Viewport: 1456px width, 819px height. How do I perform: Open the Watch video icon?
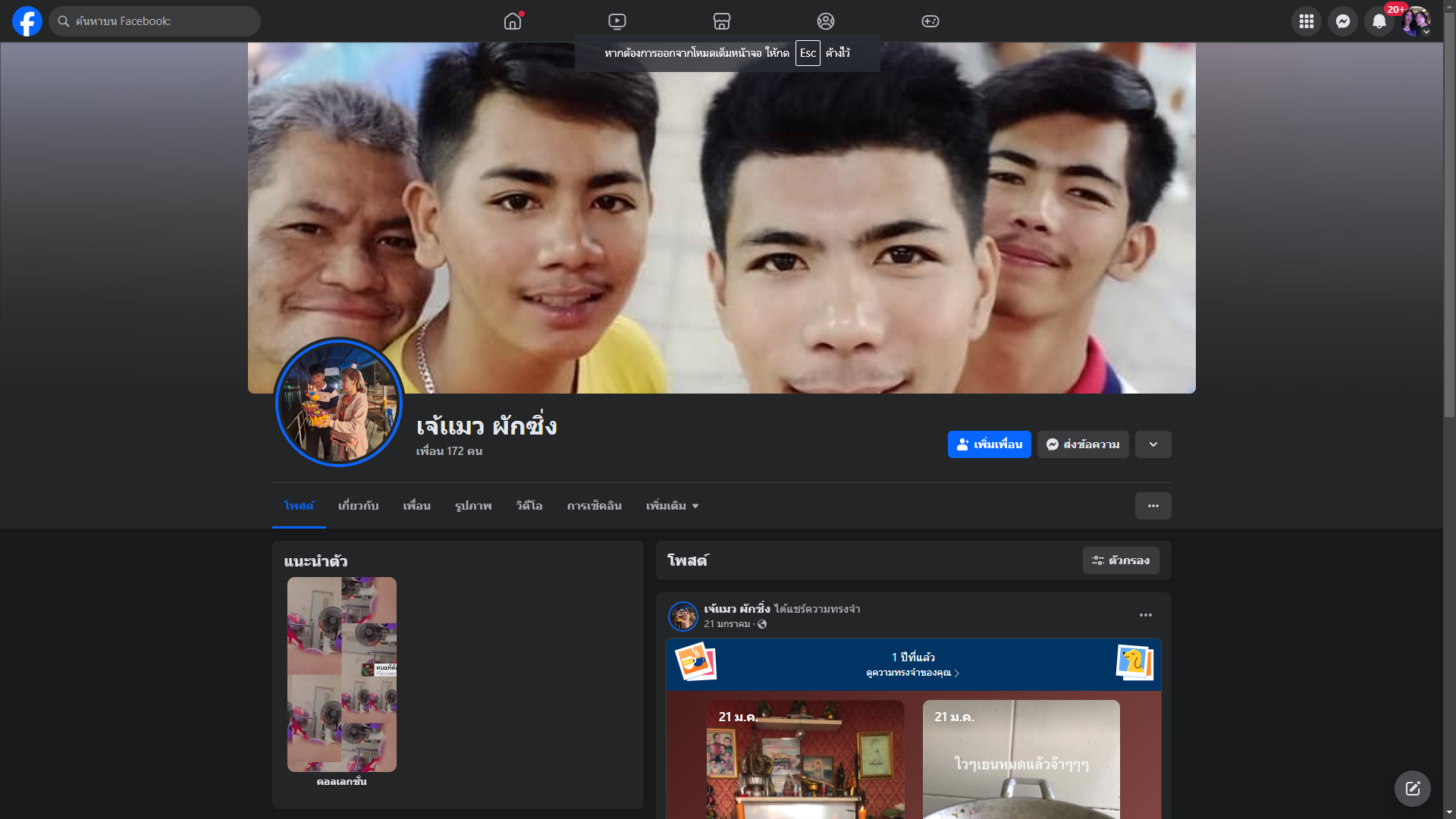(x=617, y=21)
